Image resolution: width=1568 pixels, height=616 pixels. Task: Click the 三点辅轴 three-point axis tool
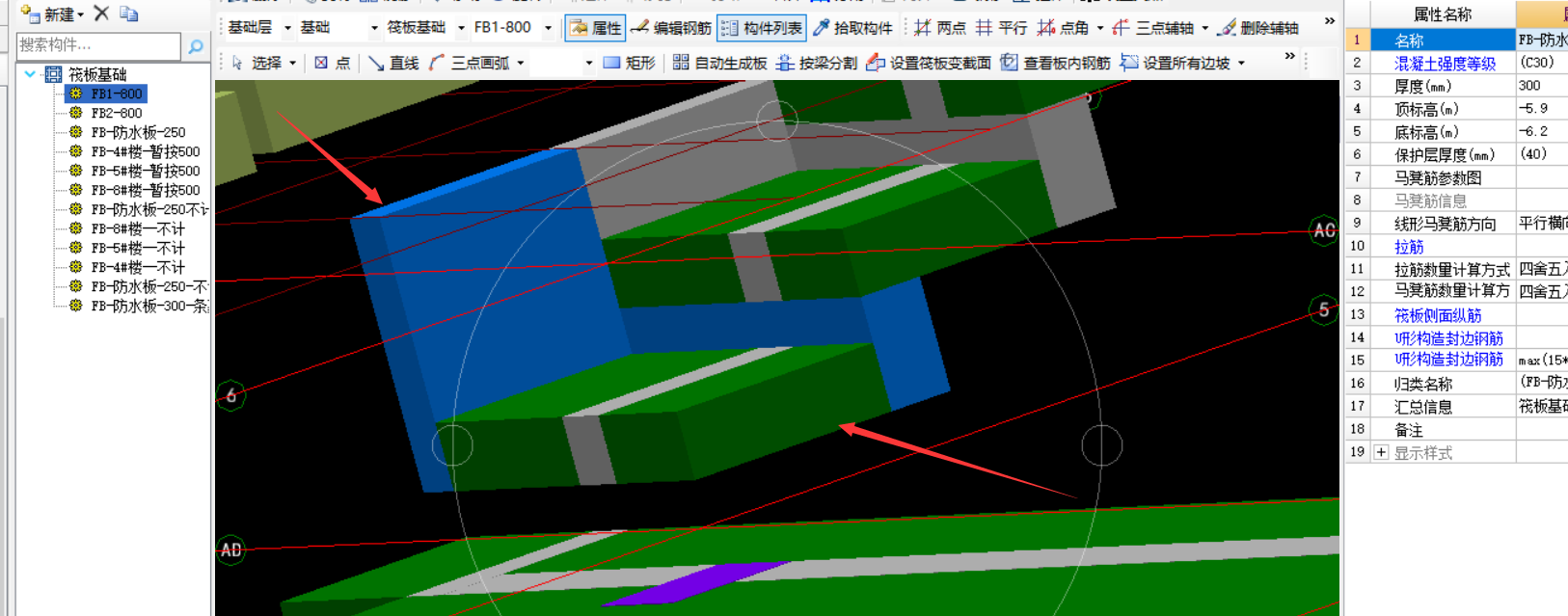click(1153, 28)
